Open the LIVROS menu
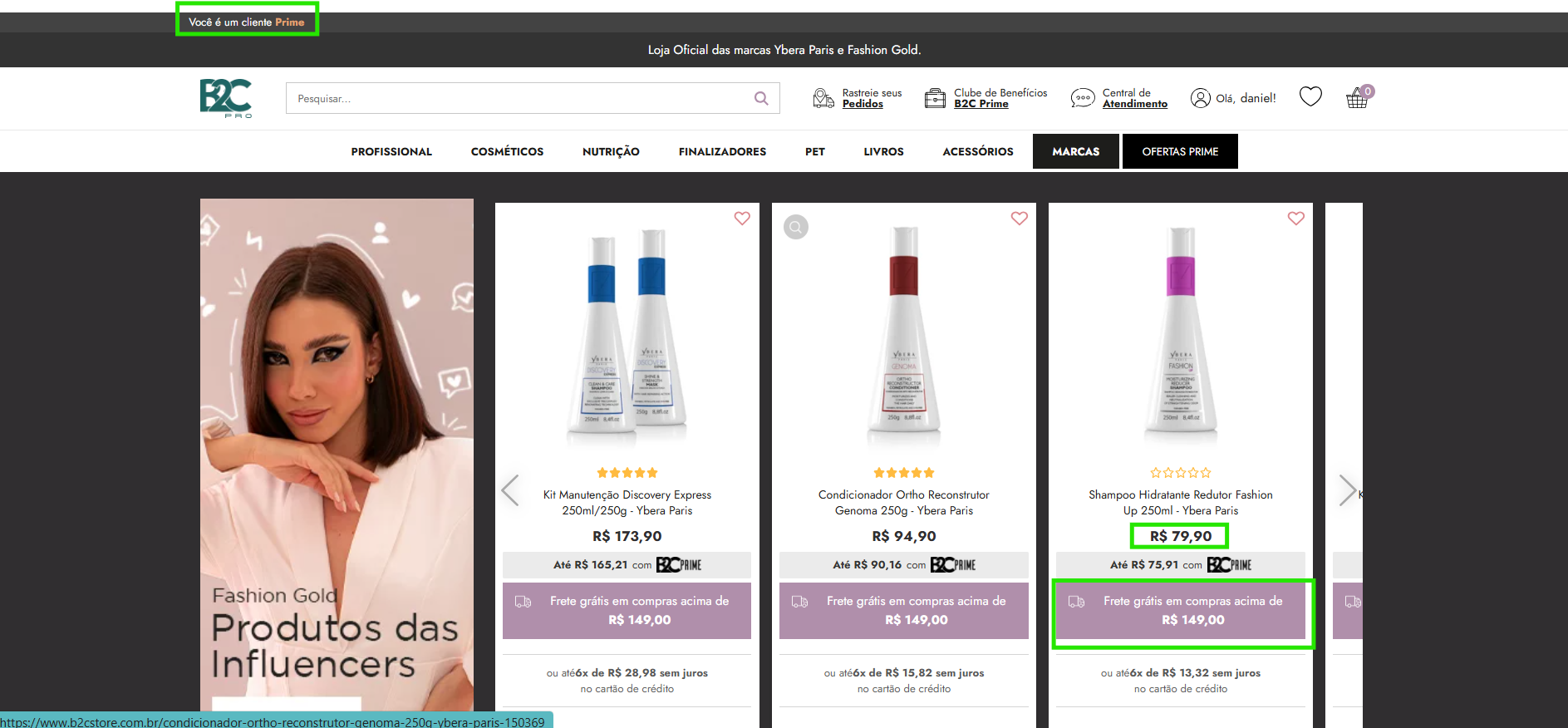 (x=883, y=151)
